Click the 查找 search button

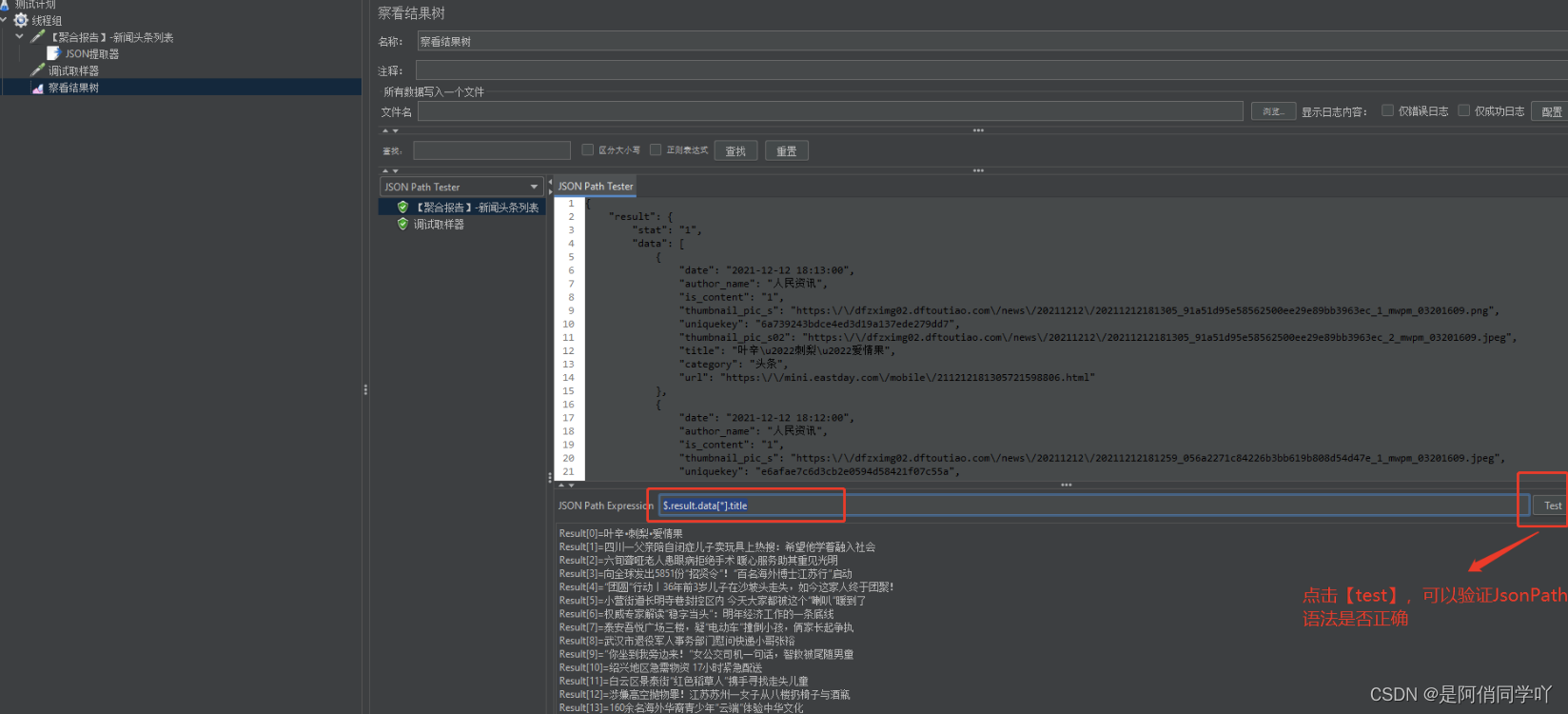coord(735,150)
